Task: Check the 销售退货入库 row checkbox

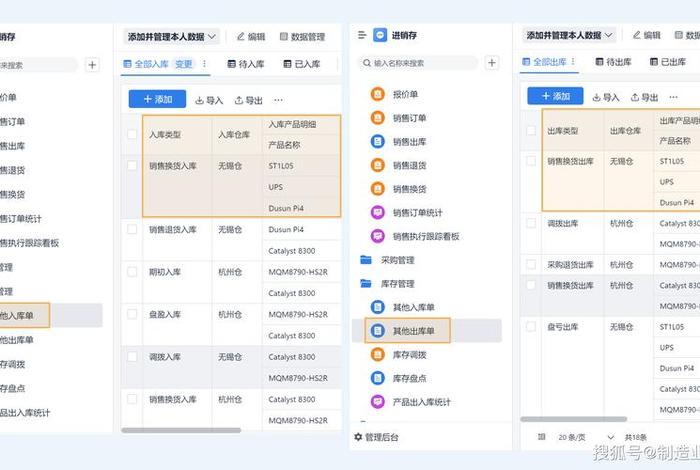Action: point(132,229)
